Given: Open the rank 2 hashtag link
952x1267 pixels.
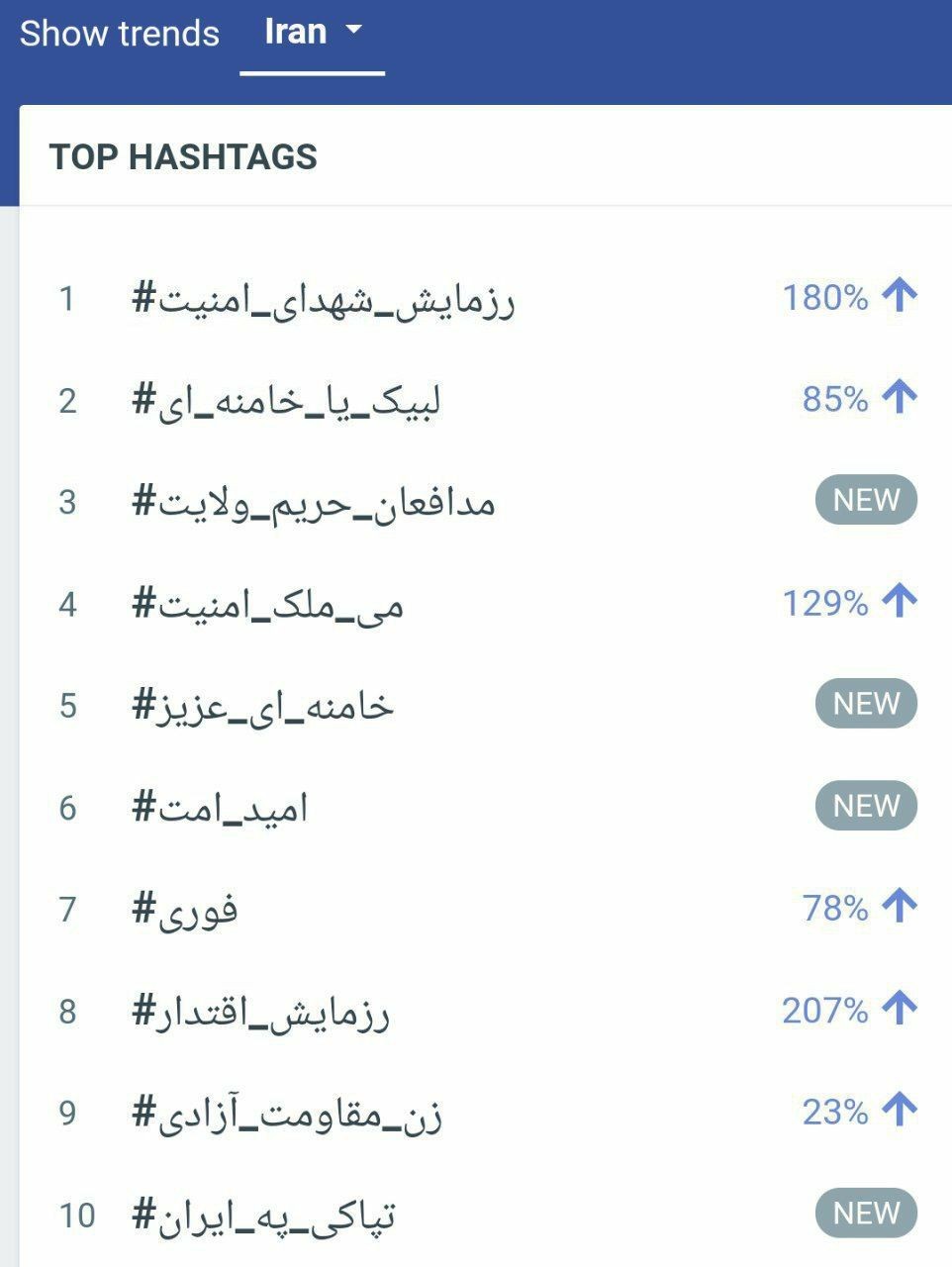Looking at the screenshot, I should [x=287, y=400].
